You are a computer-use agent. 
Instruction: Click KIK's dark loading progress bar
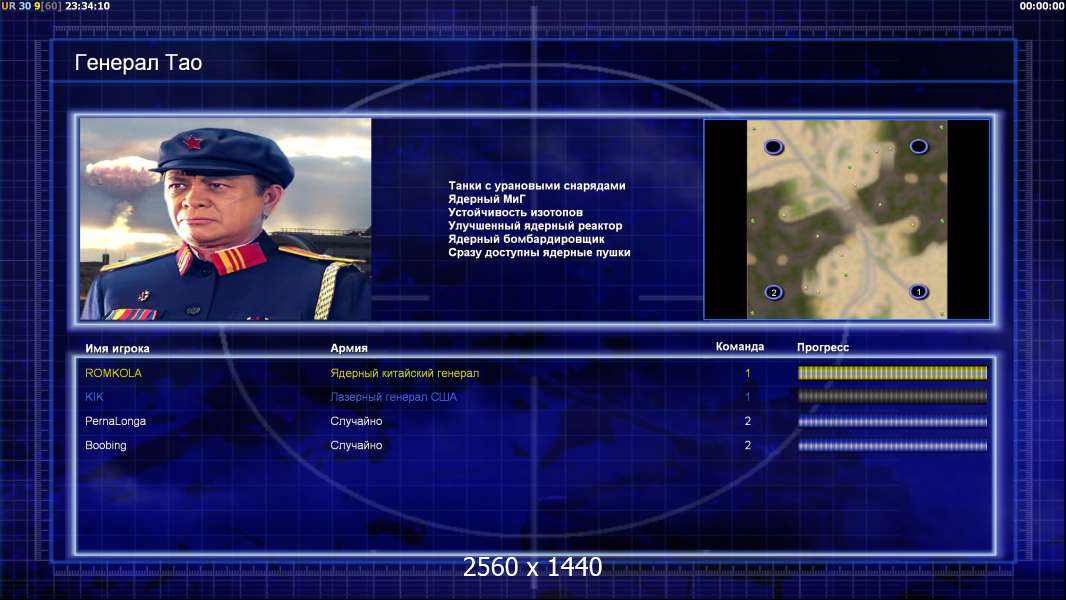click(893, 396)
